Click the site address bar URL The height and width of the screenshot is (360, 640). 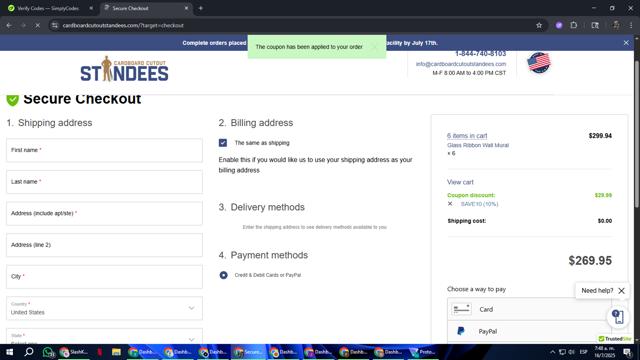[x=123, y=25]
